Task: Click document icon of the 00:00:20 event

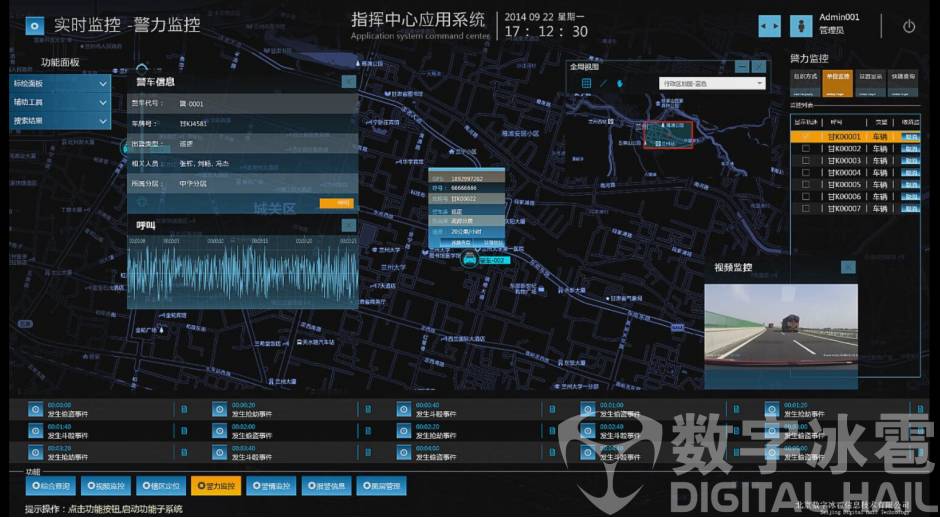Action: point(368,409)
